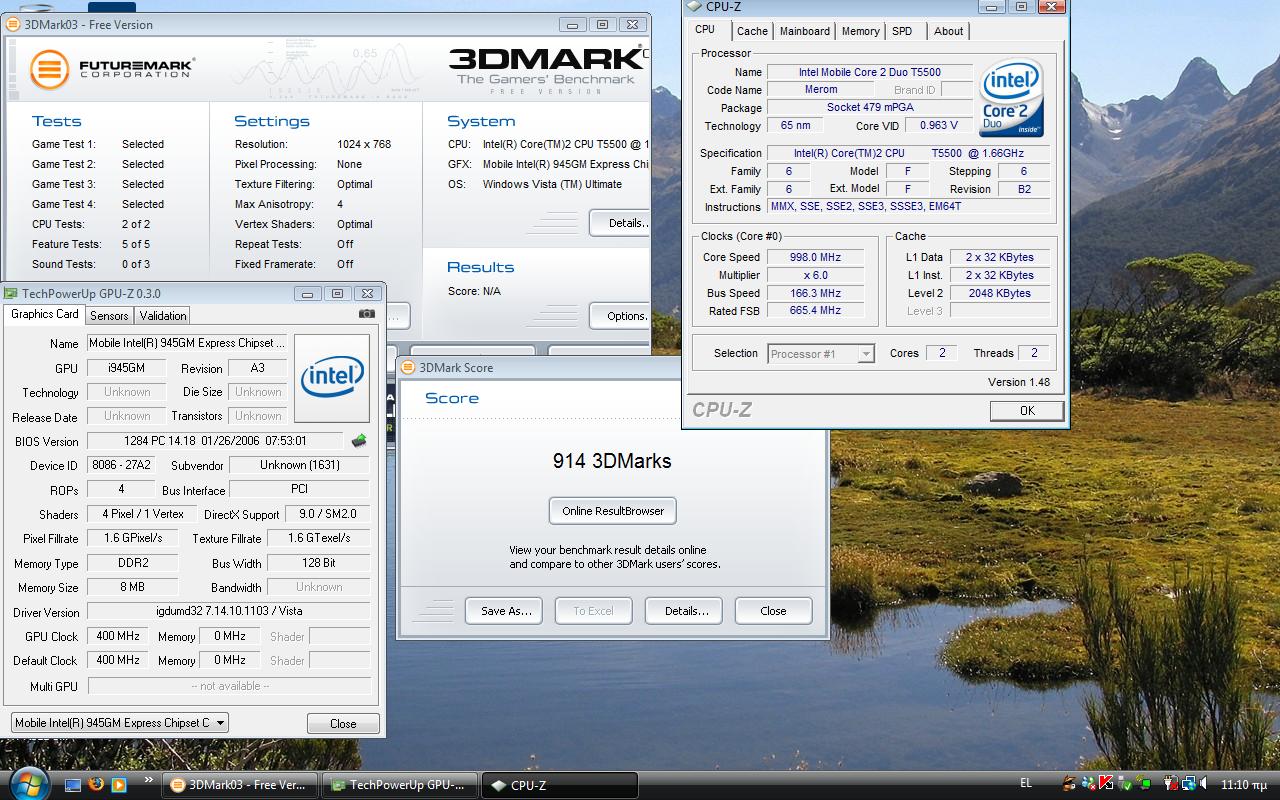Click processor Name Intel Mobile Core 2 Duo T5500
Screen dimensions: 1280x800
tap(869, 72)
